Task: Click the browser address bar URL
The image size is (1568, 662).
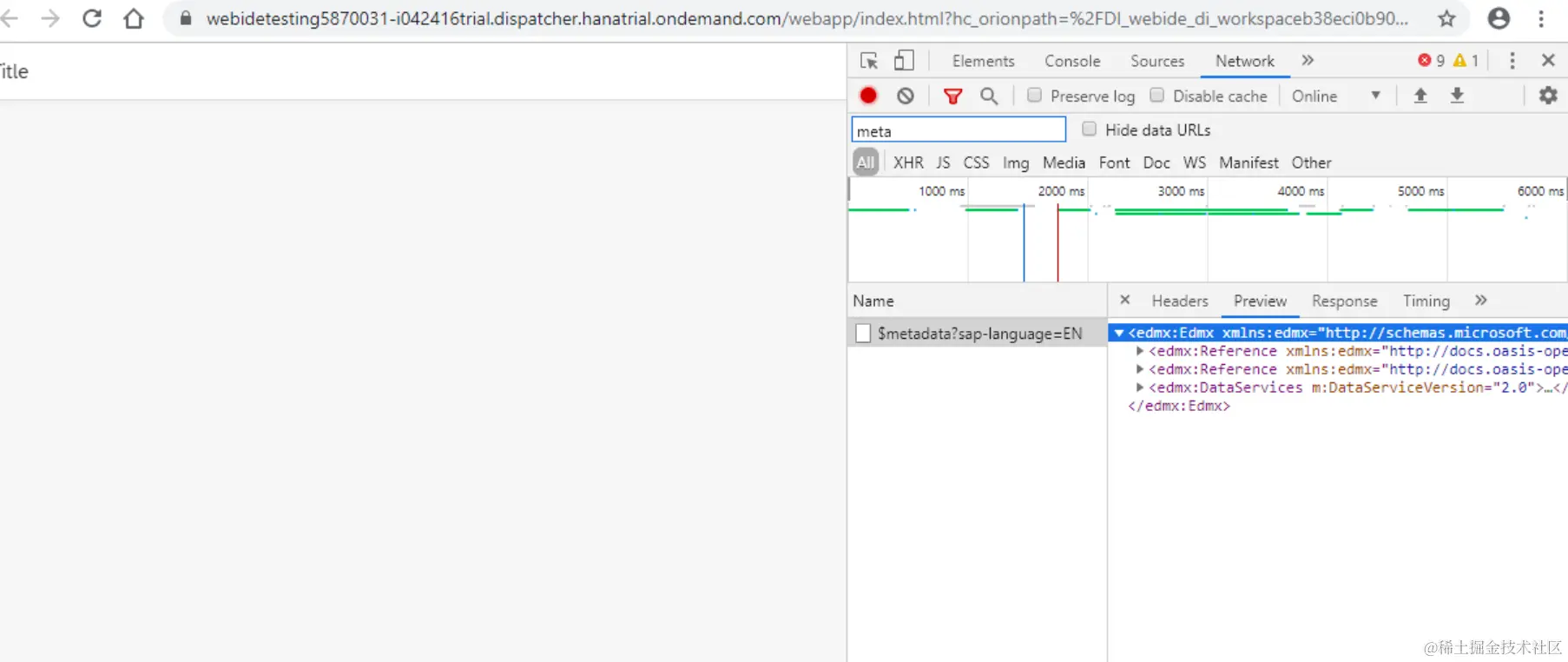Action: (x=807, y=18)
